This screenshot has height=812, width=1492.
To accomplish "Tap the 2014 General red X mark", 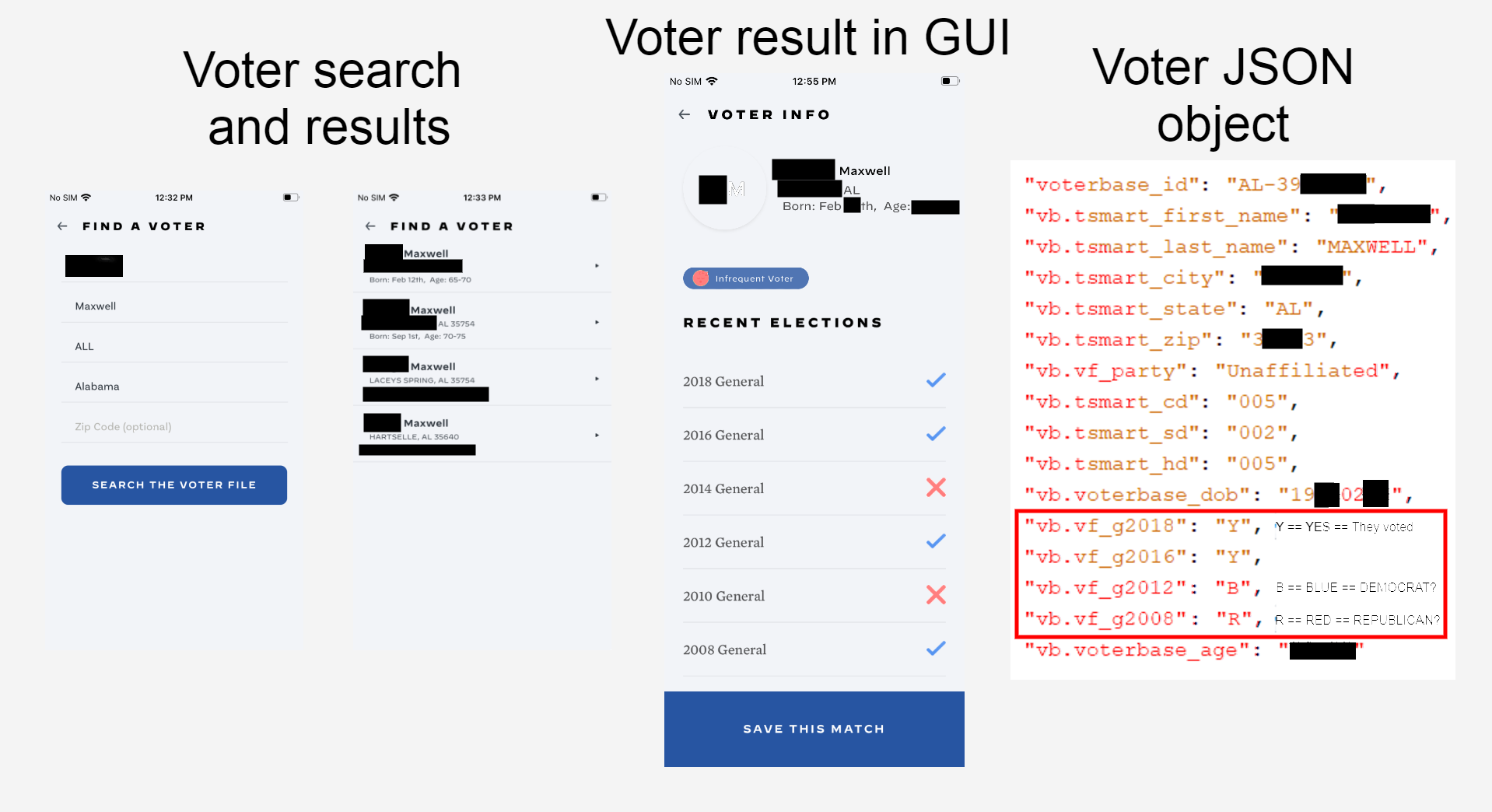I will tap(936, 488).
